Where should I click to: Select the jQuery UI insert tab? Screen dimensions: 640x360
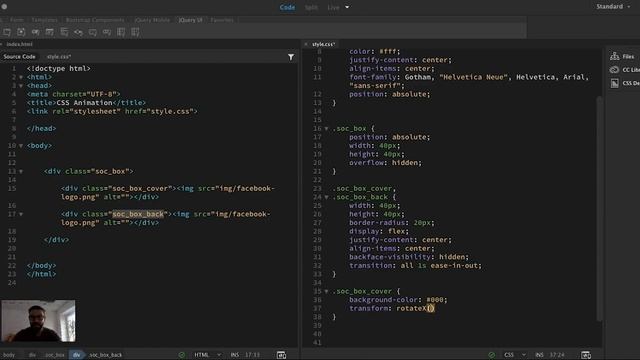click(190, 20)
